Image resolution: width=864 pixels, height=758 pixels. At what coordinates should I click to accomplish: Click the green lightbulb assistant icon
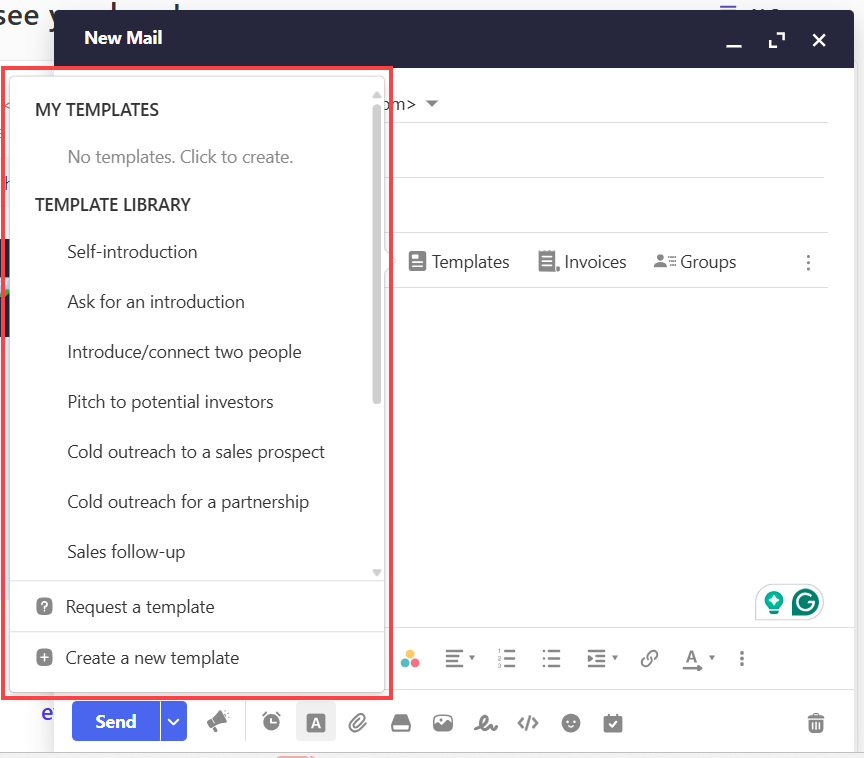(774, 602)
